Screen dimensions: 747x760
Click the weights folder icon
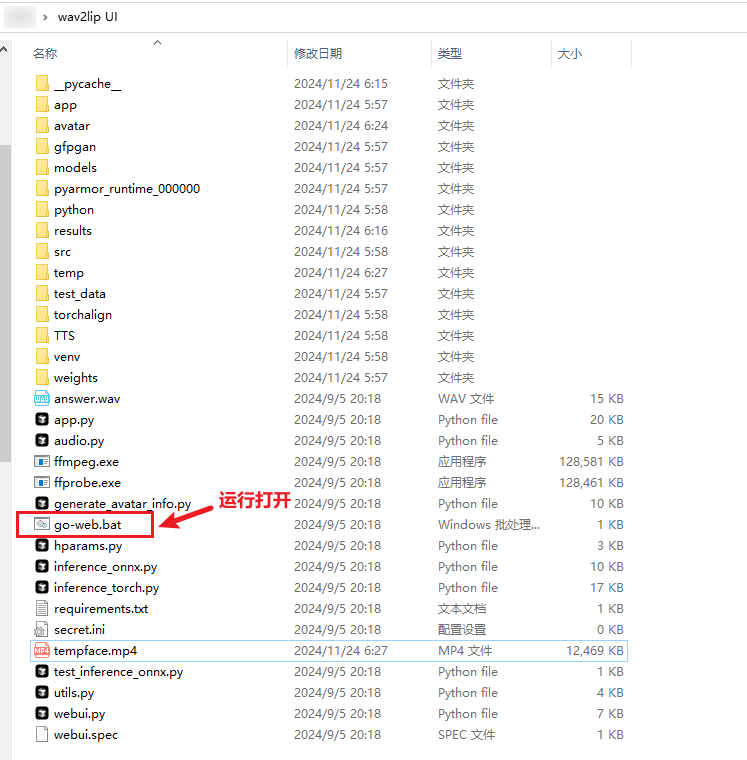[42, 377]
